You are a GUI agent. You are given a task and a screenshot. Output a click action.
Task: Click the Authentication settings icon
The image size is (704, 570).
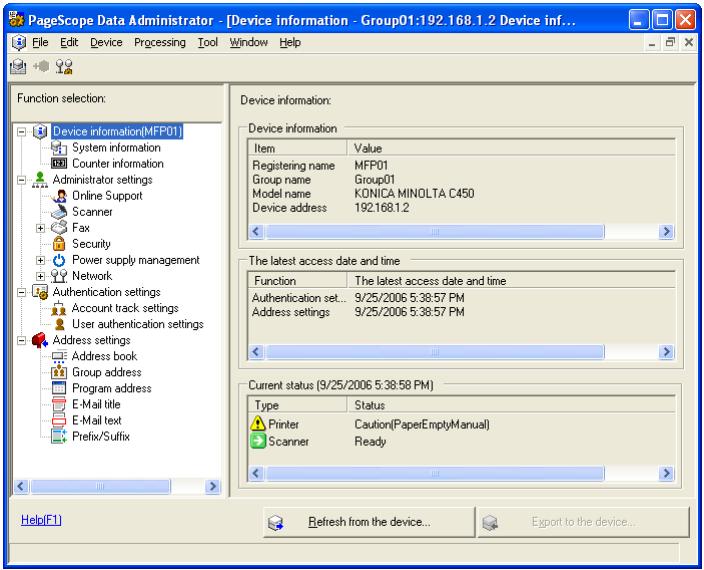(x=40, y=292)
